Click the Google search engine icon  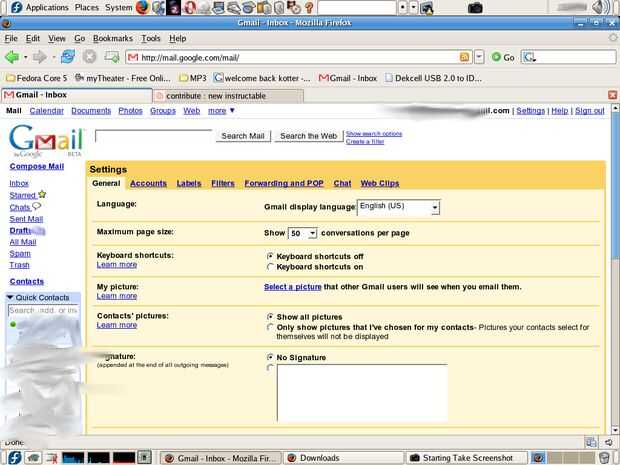[529, 57]
